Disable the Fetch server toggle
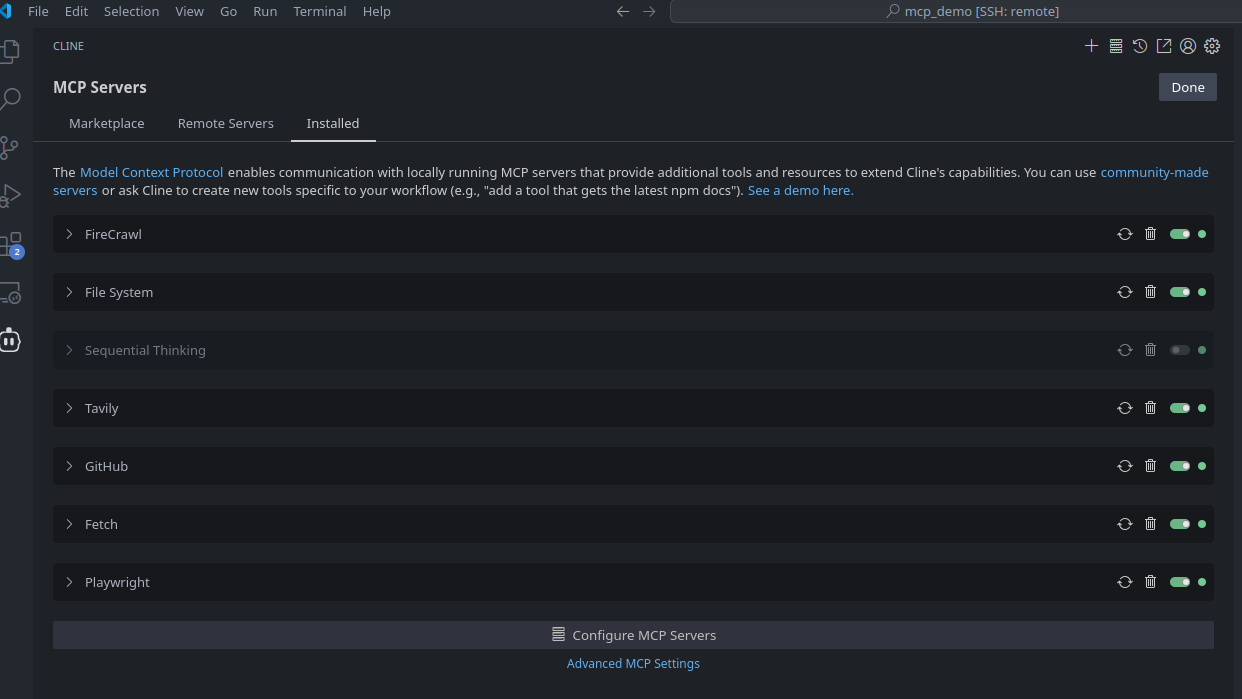The image size is (1242, 699). tap(1180, 524)
